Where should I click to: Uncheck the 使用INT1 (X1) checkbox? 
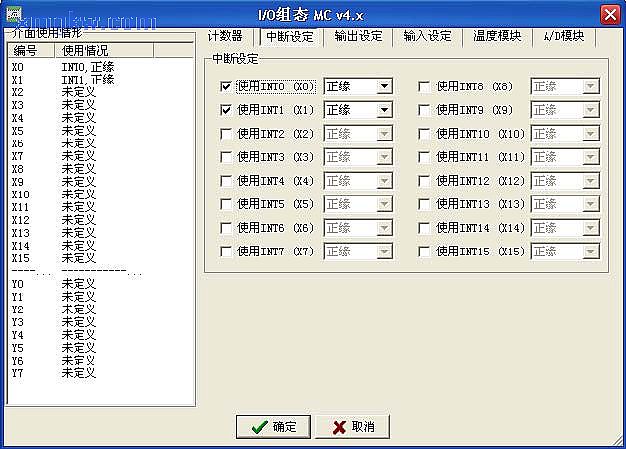pos(226,110)
